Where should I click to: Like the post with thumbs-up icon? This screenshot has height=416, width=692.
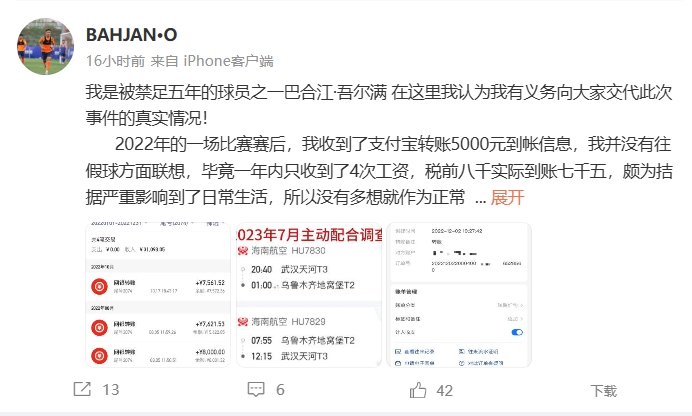pos(418,390)
